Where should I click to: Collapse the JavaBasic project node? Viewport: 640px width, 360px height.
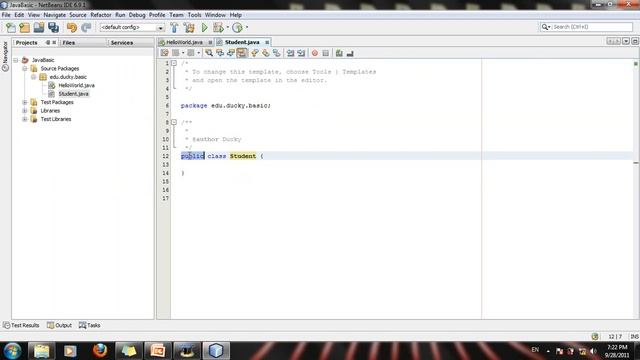pos(16,60)
